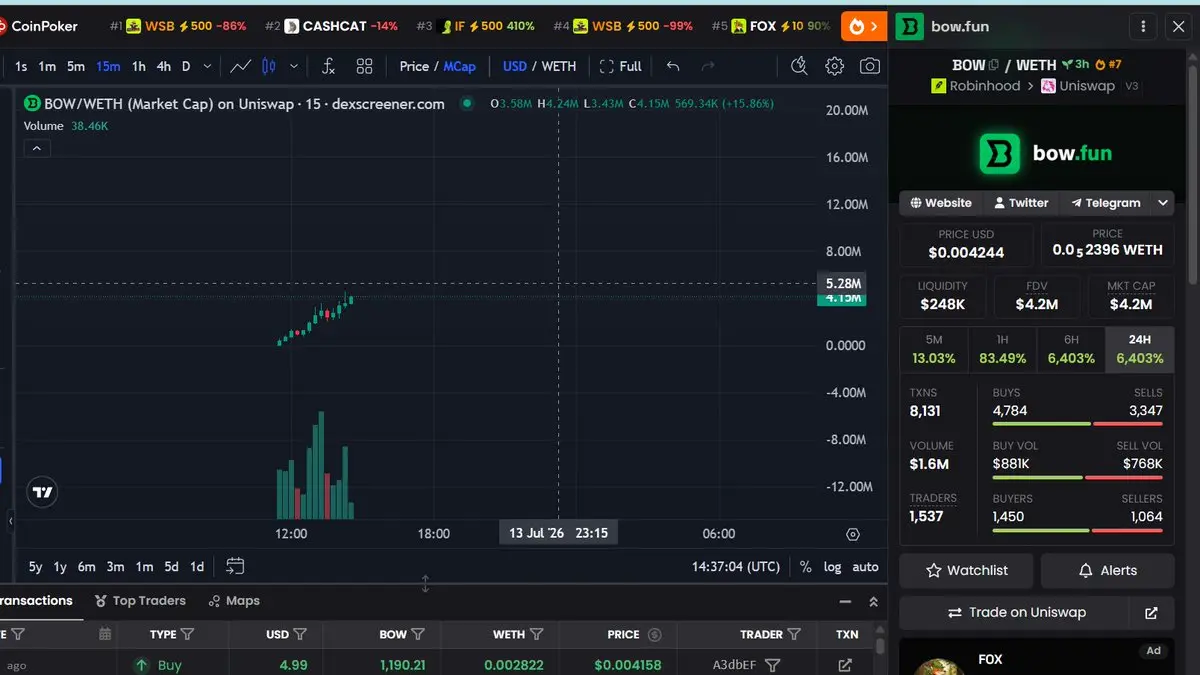Open the FOX trending ticker item

pyautogui.click(x=770, y=26)
